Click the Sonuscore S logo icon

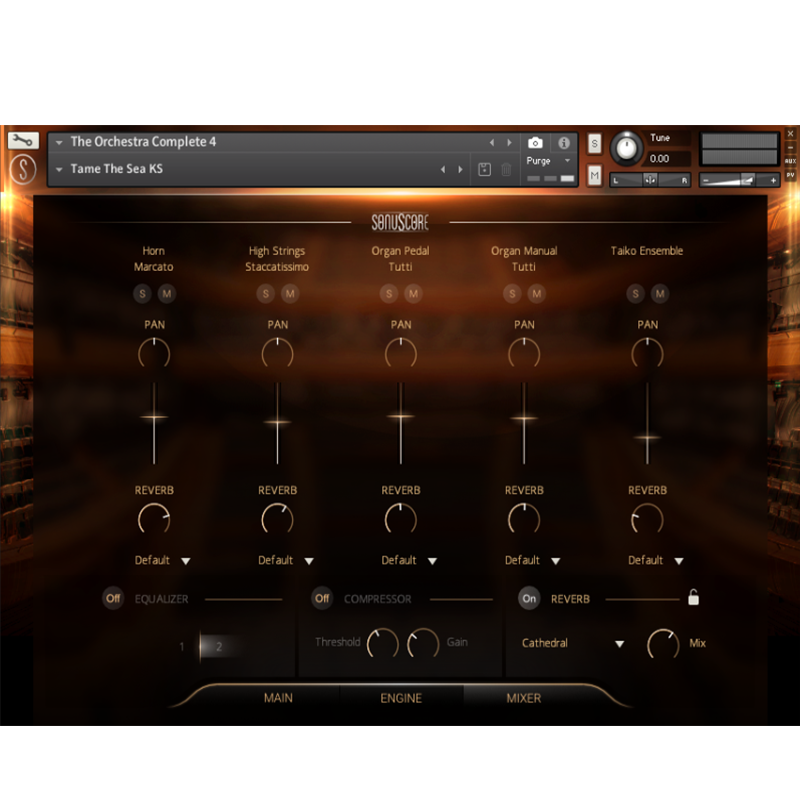pyautogui.click(x=23, y=170)
